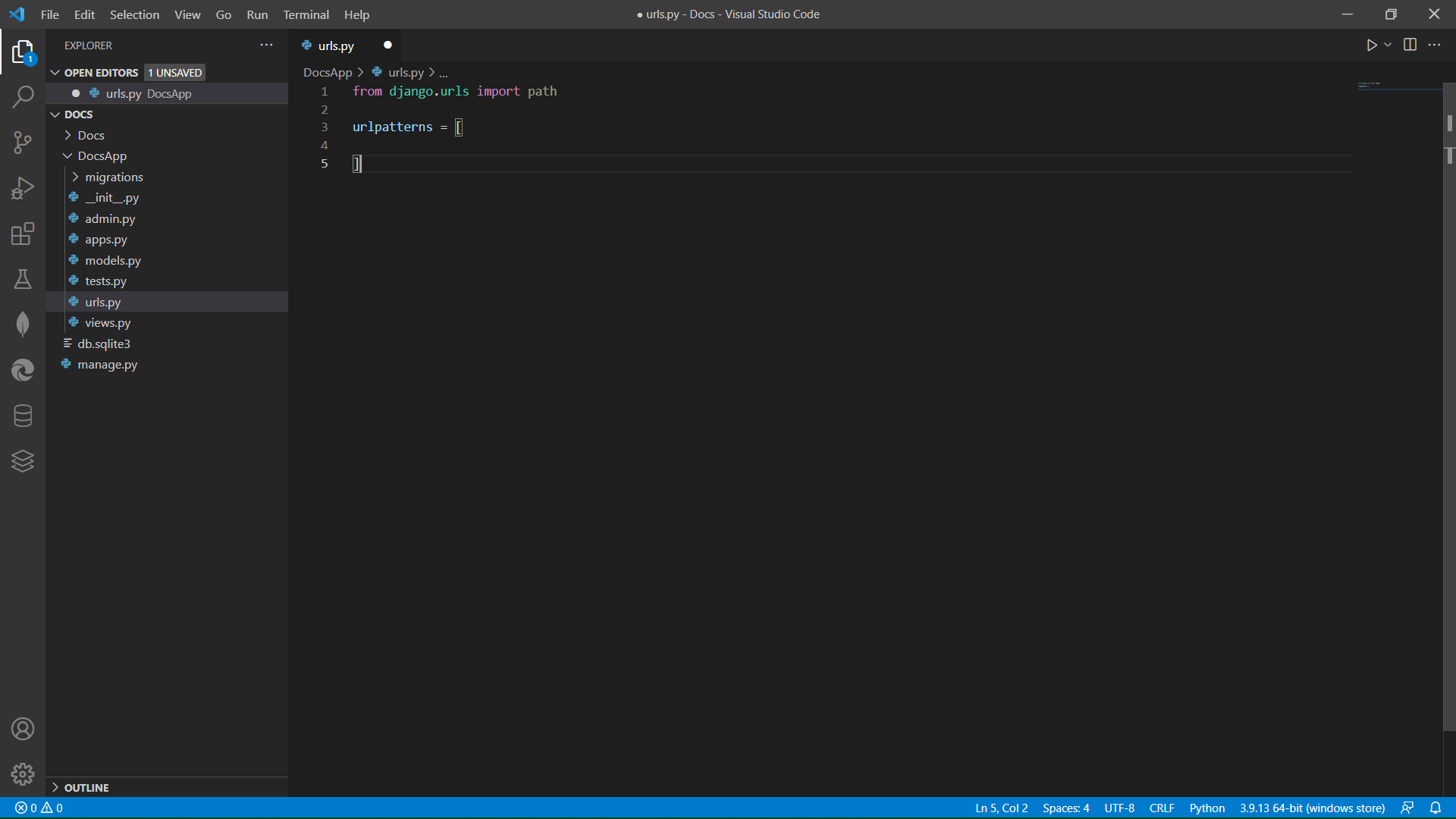Open the Source Control view
The image size is (1456, 819).
[x=23, y=143]
